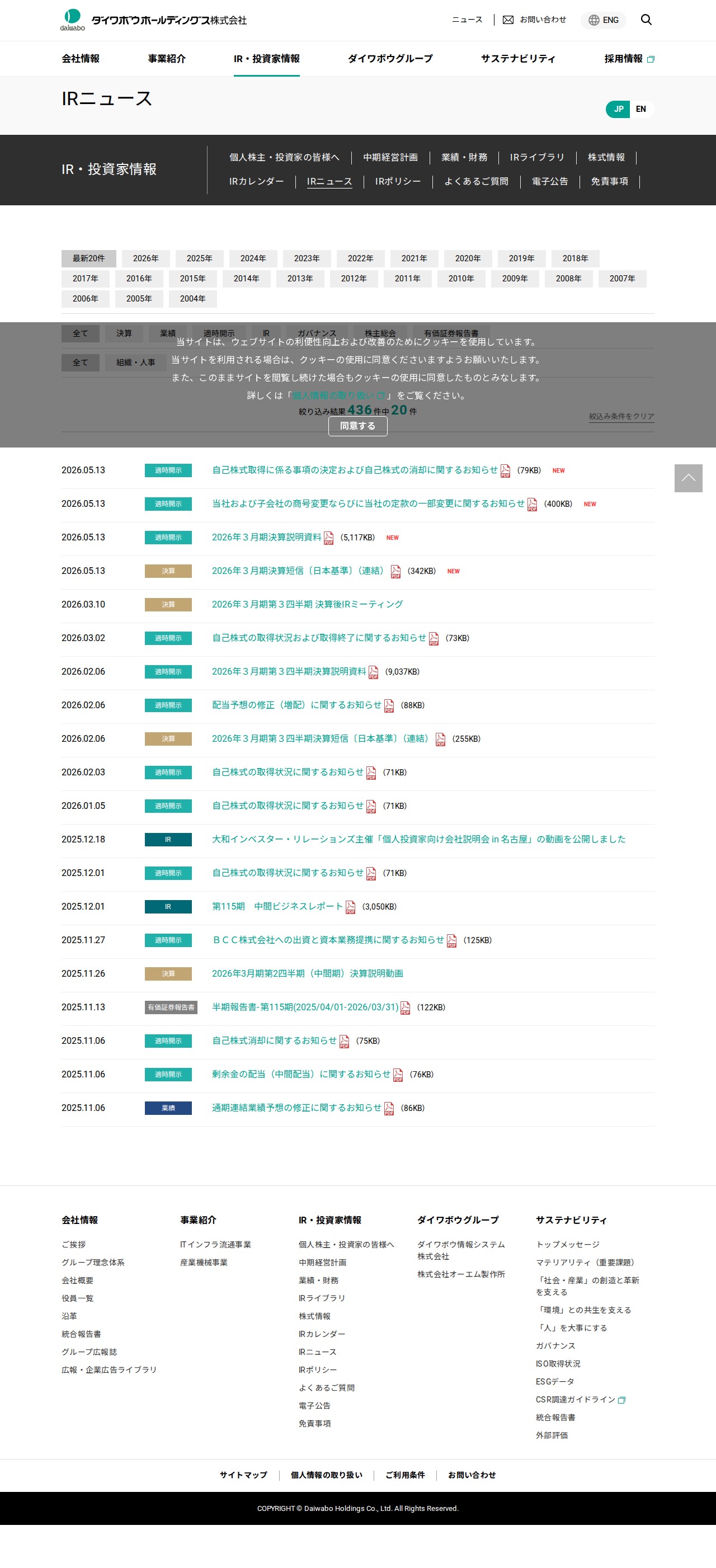Go to 中期経営計画 in IR submenu
716x1568 pixels.
point(390,157)
